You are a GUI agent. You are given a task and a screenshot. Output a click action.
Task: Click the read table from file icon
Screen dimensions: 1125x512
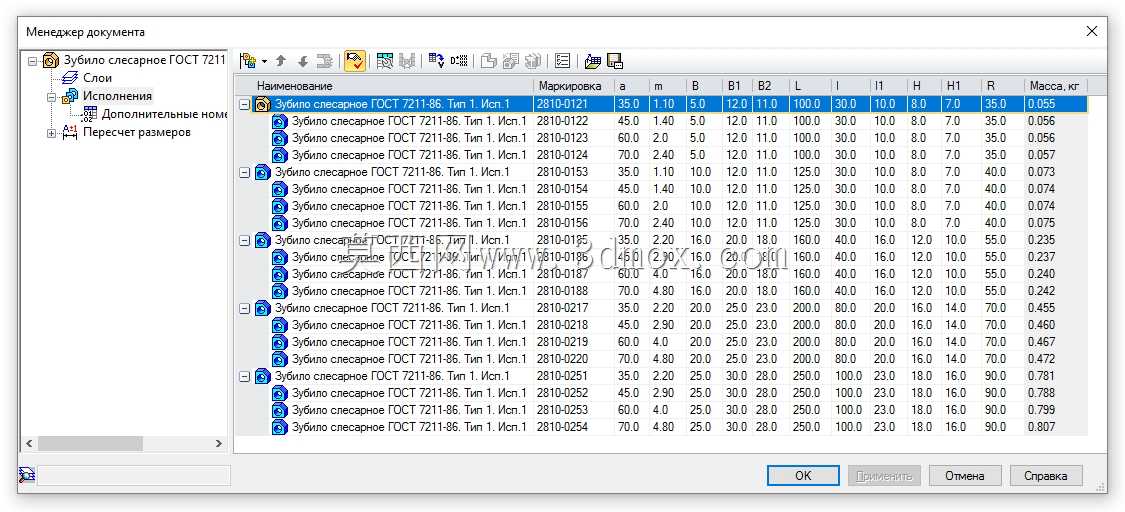(593, 62)
